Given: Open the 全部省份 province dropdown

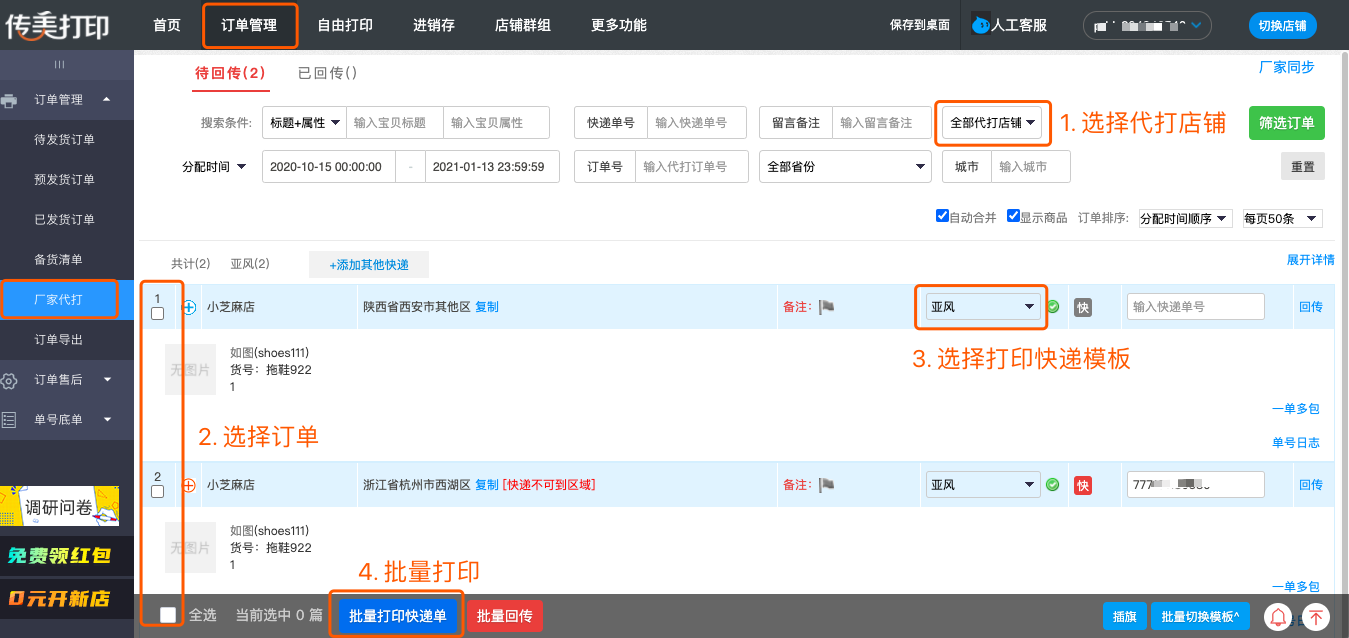Looking at the screenshot, I should click(x=845, y=167).
